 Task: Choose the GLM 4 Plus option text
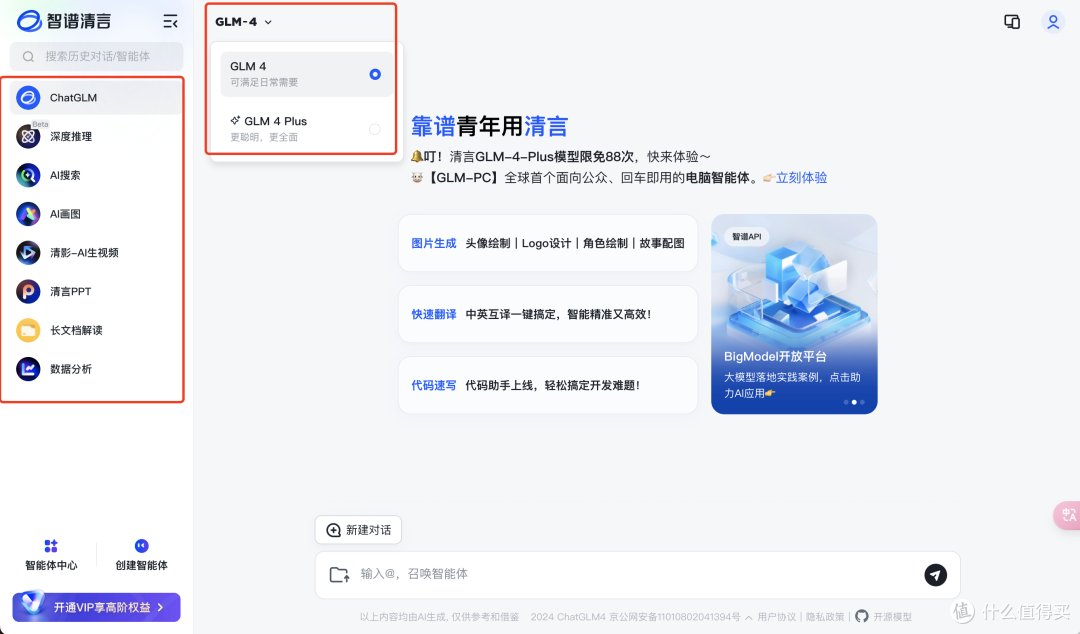276,121
